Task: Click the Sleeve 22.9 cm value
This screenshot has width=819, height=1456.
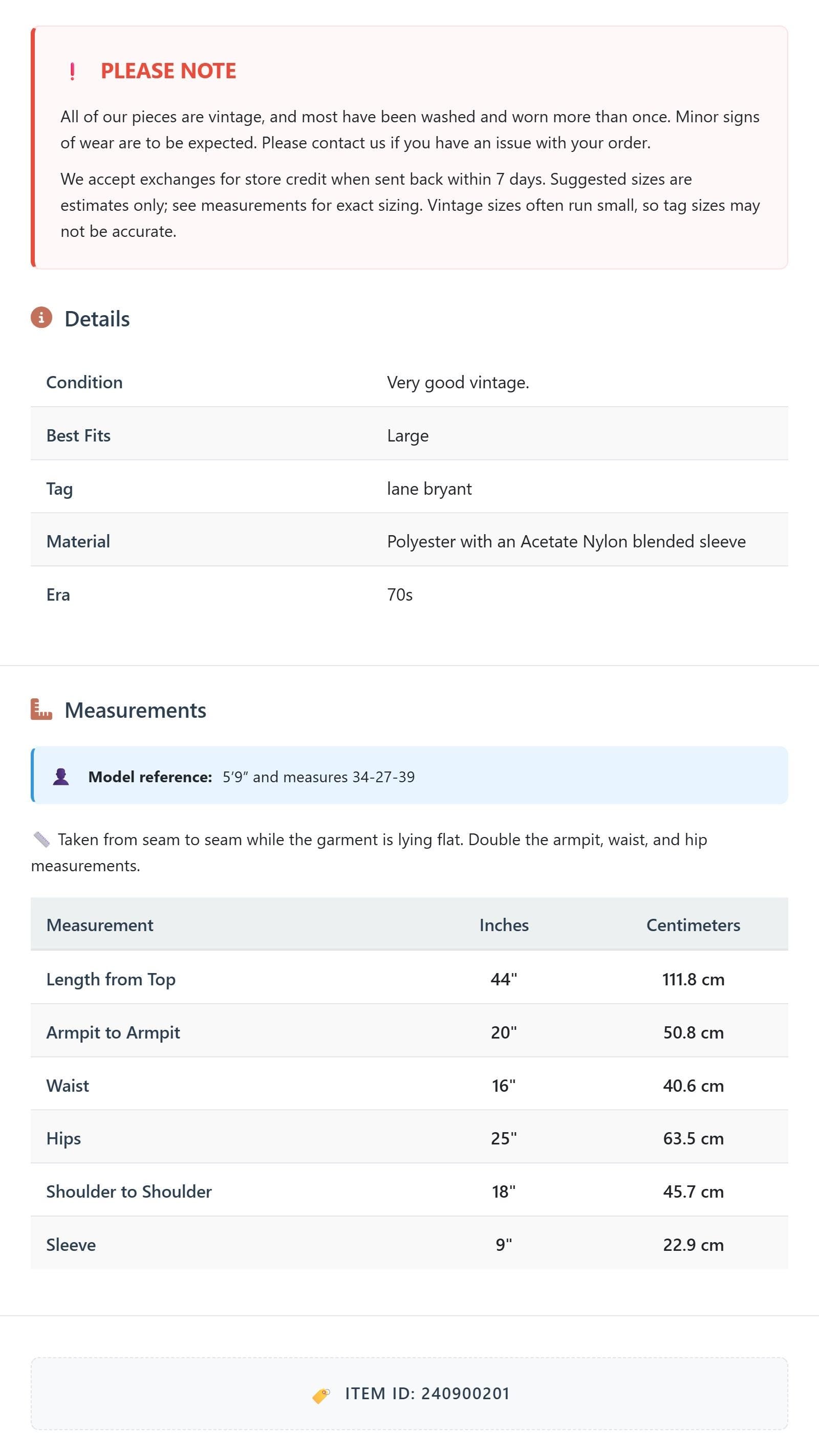Action: pos(694,1245)
